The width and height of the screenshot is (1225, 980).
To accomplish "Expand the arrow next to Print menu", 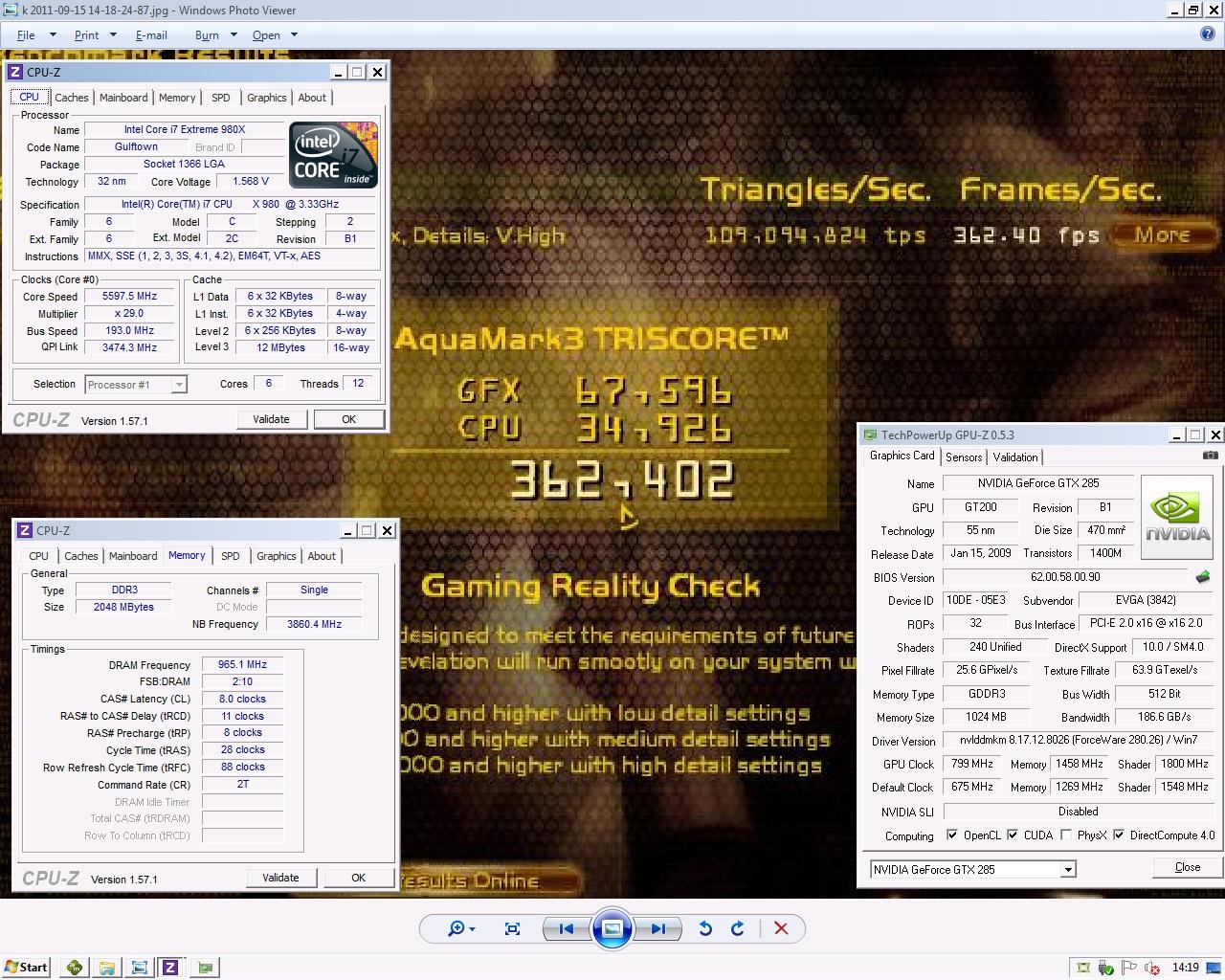I will tap(113, 35).
